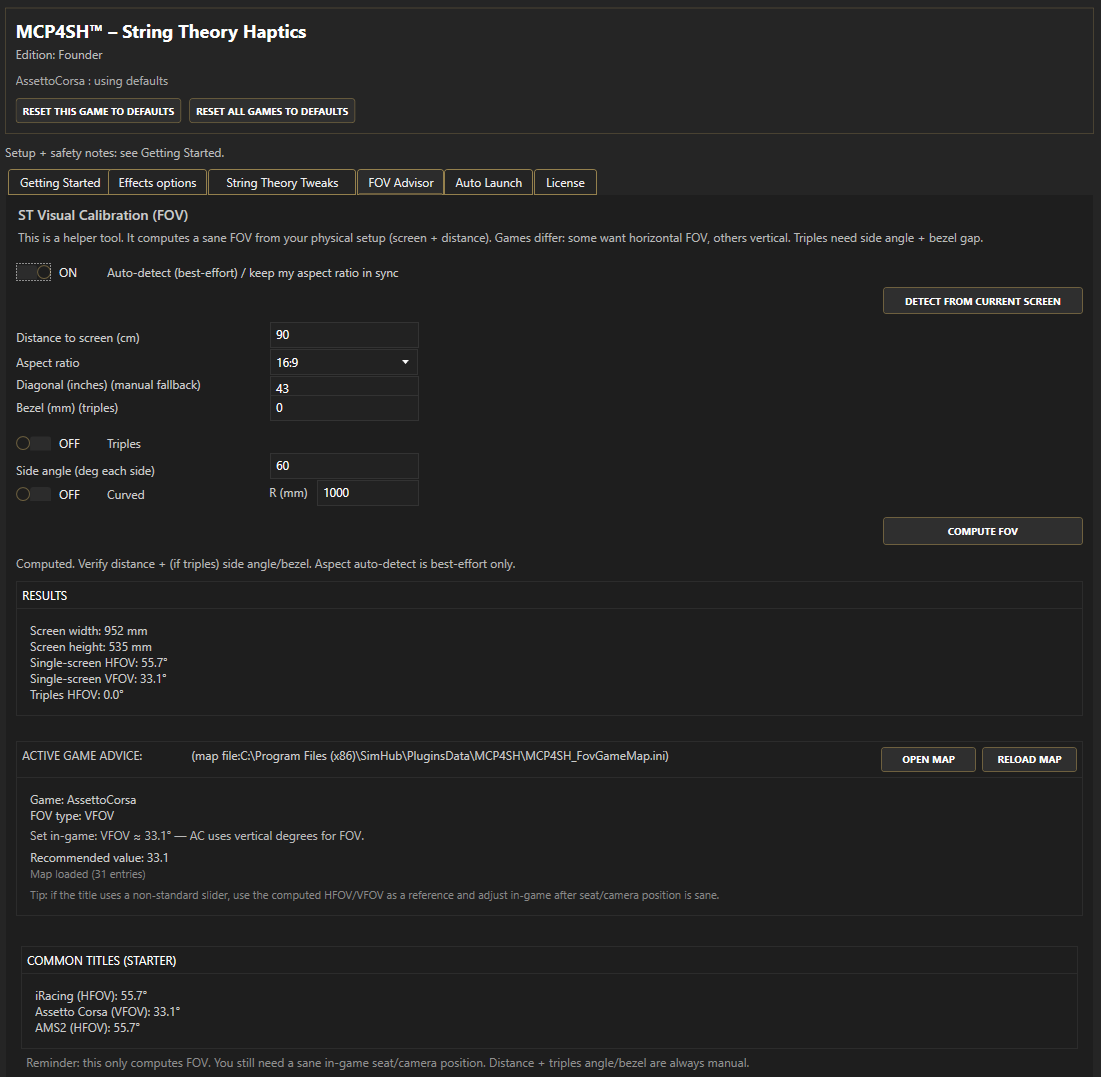1101x1077 pixels.
Task: Open the FOV game map file
Action: tap(928, 759)
